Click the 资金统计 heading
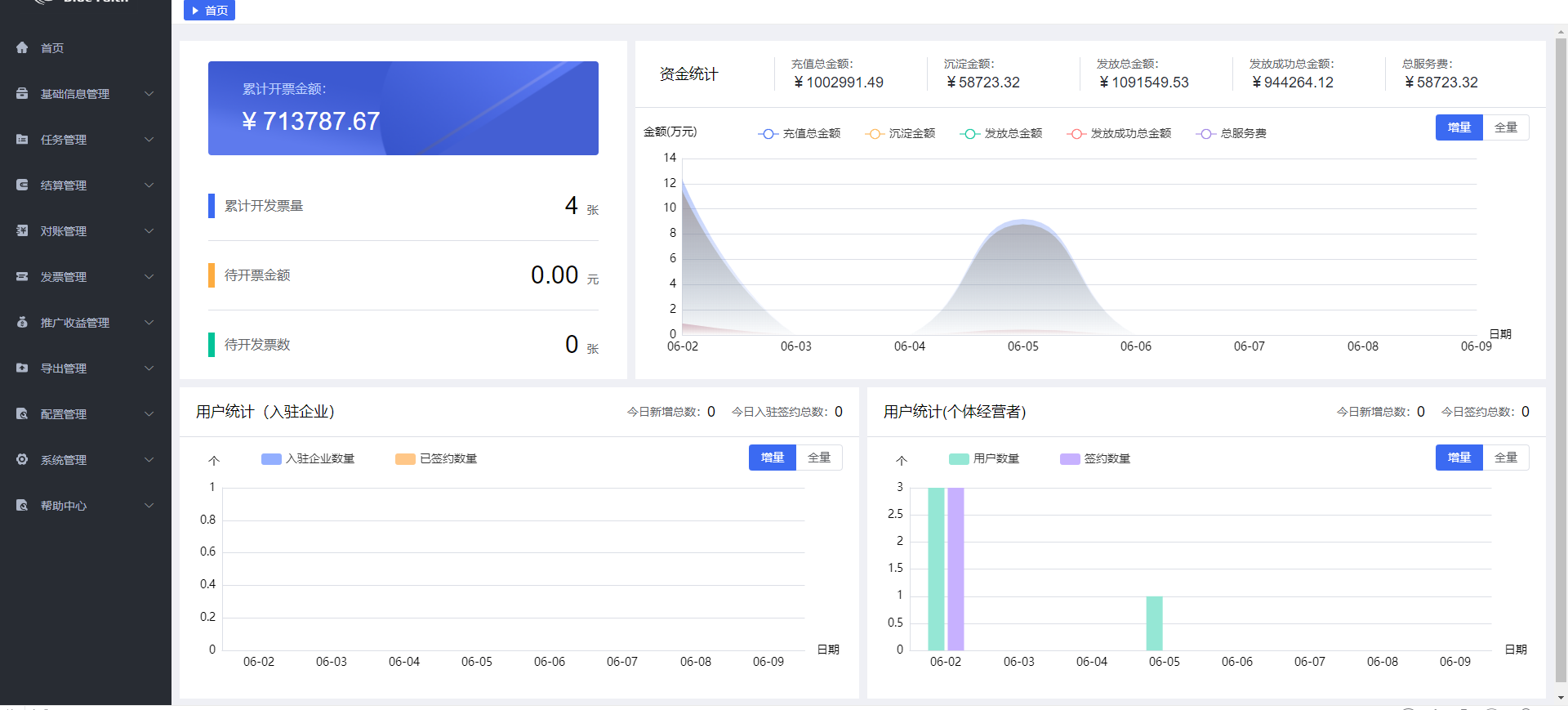The height and width of the screenshot is (710, 1568). coord(689,74)
